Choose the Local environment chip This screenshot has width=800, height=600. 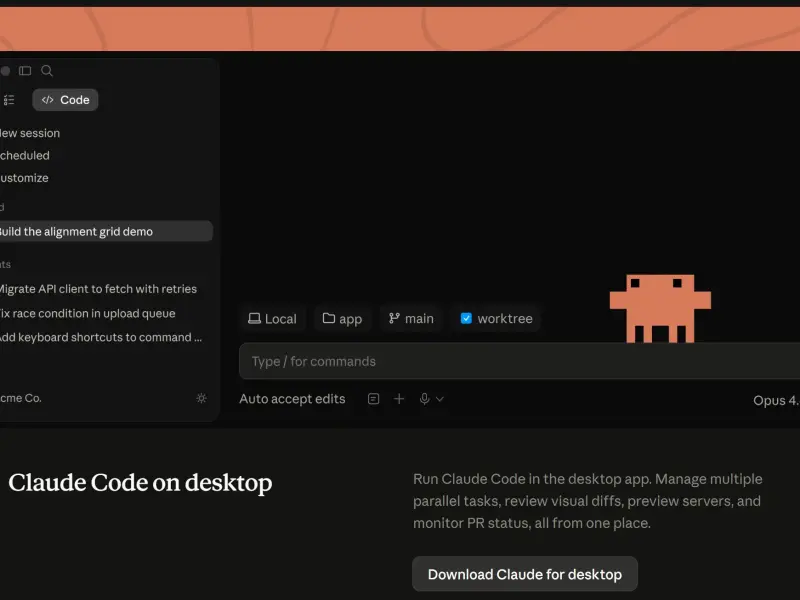point(272,319)
